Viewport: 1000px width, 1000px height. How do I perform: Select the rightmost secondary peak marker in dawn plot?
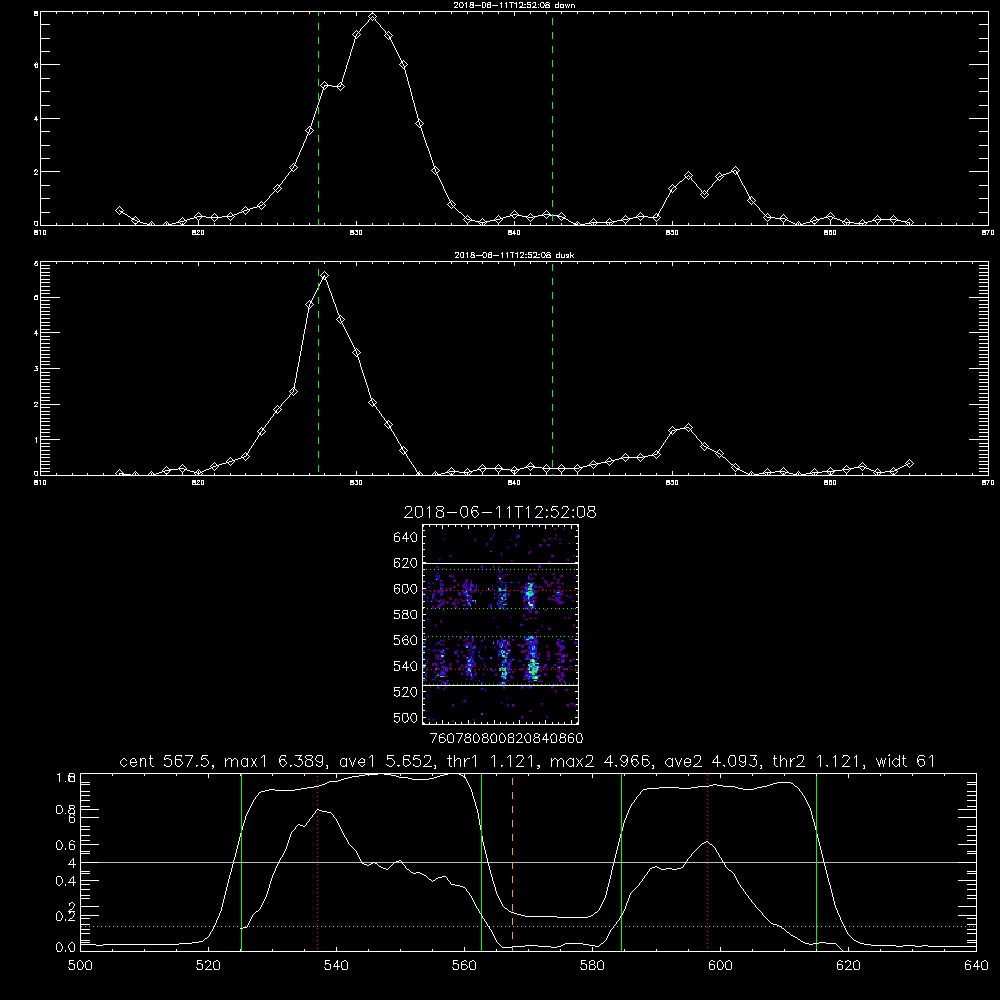pos(735,171)
